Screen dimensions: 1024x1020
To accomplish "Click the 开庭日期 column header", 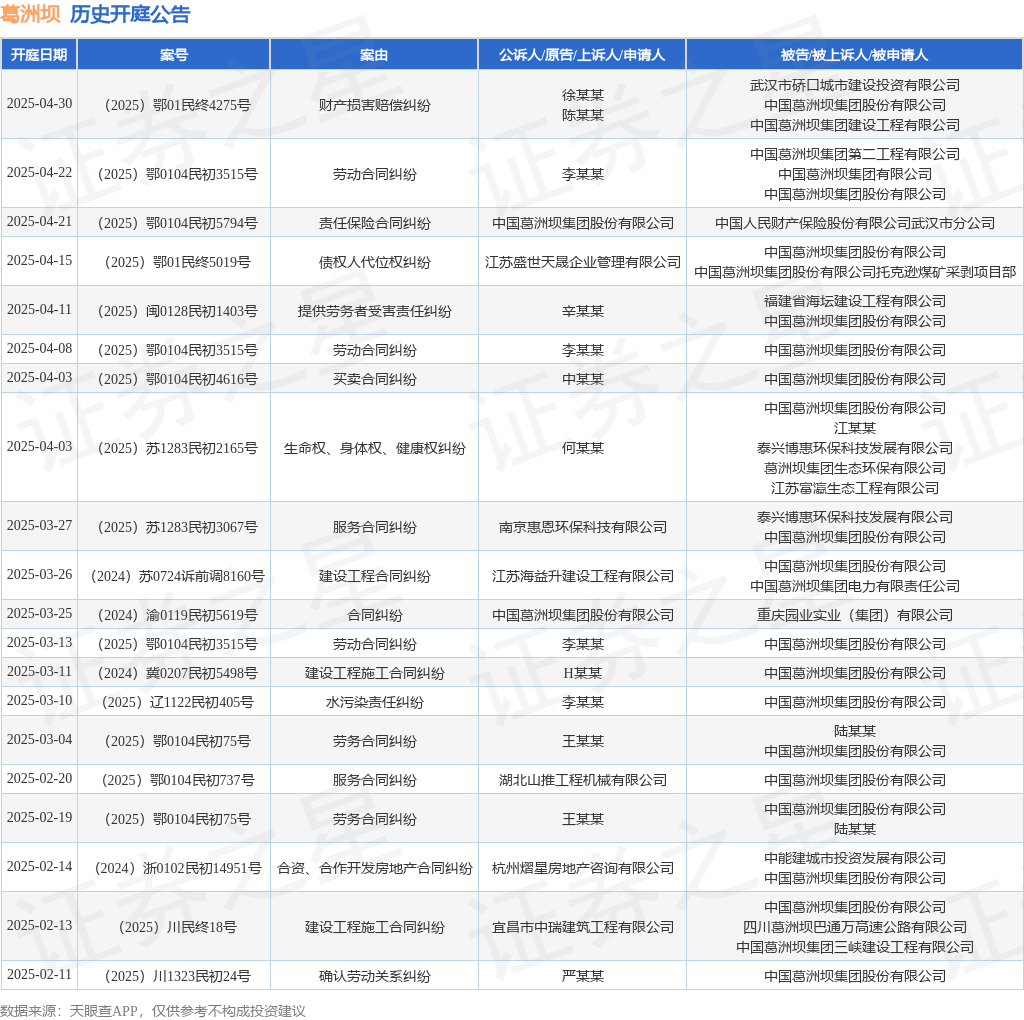I will tap(39, 55).
